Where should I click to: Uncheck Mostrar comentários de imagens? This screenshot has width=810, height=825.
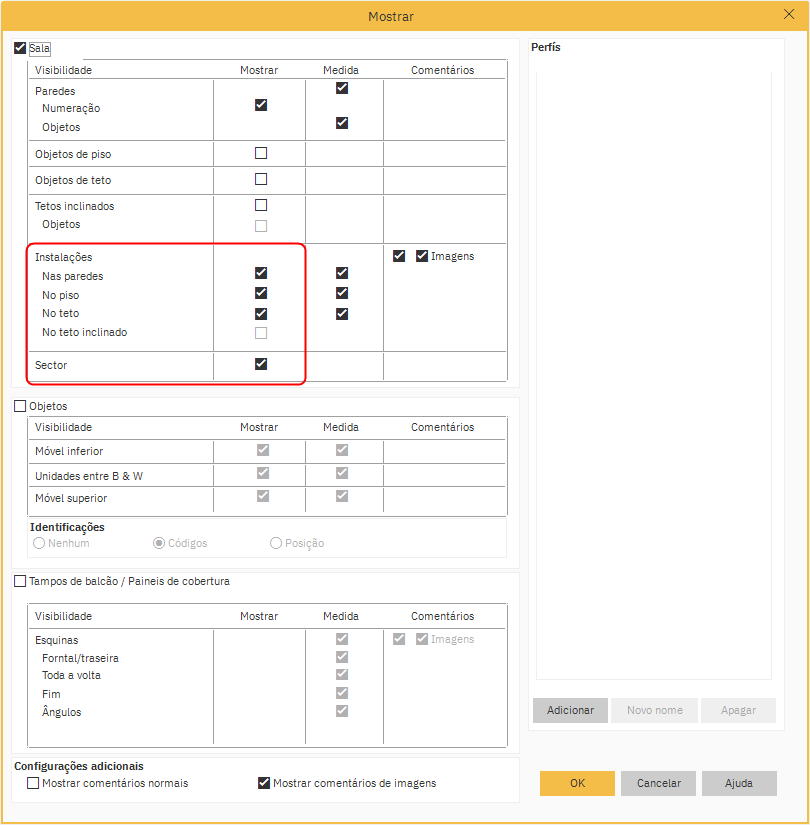pos(264,783)
